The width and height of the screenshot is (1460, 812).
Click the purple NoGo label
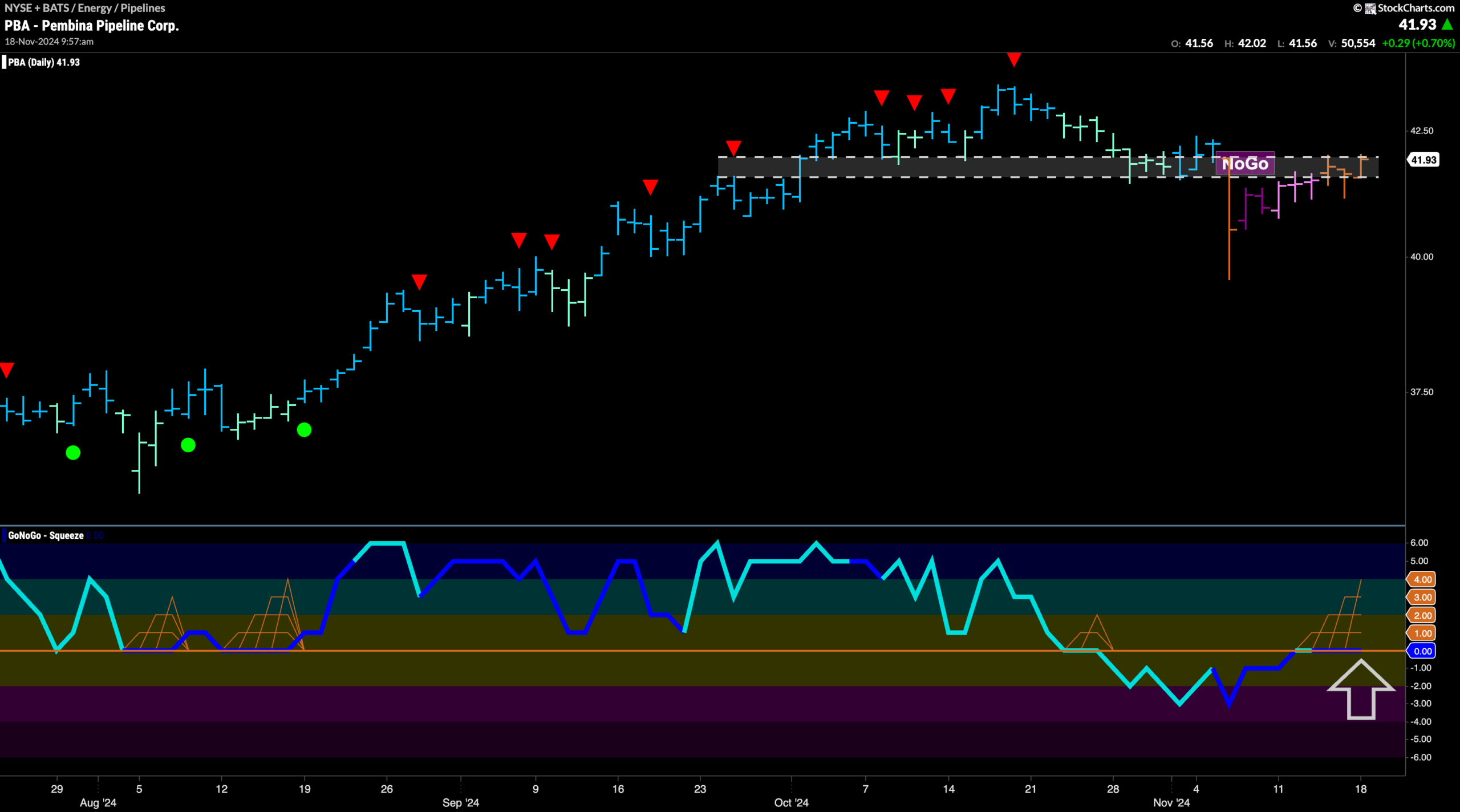click(x=1245, y=164)
